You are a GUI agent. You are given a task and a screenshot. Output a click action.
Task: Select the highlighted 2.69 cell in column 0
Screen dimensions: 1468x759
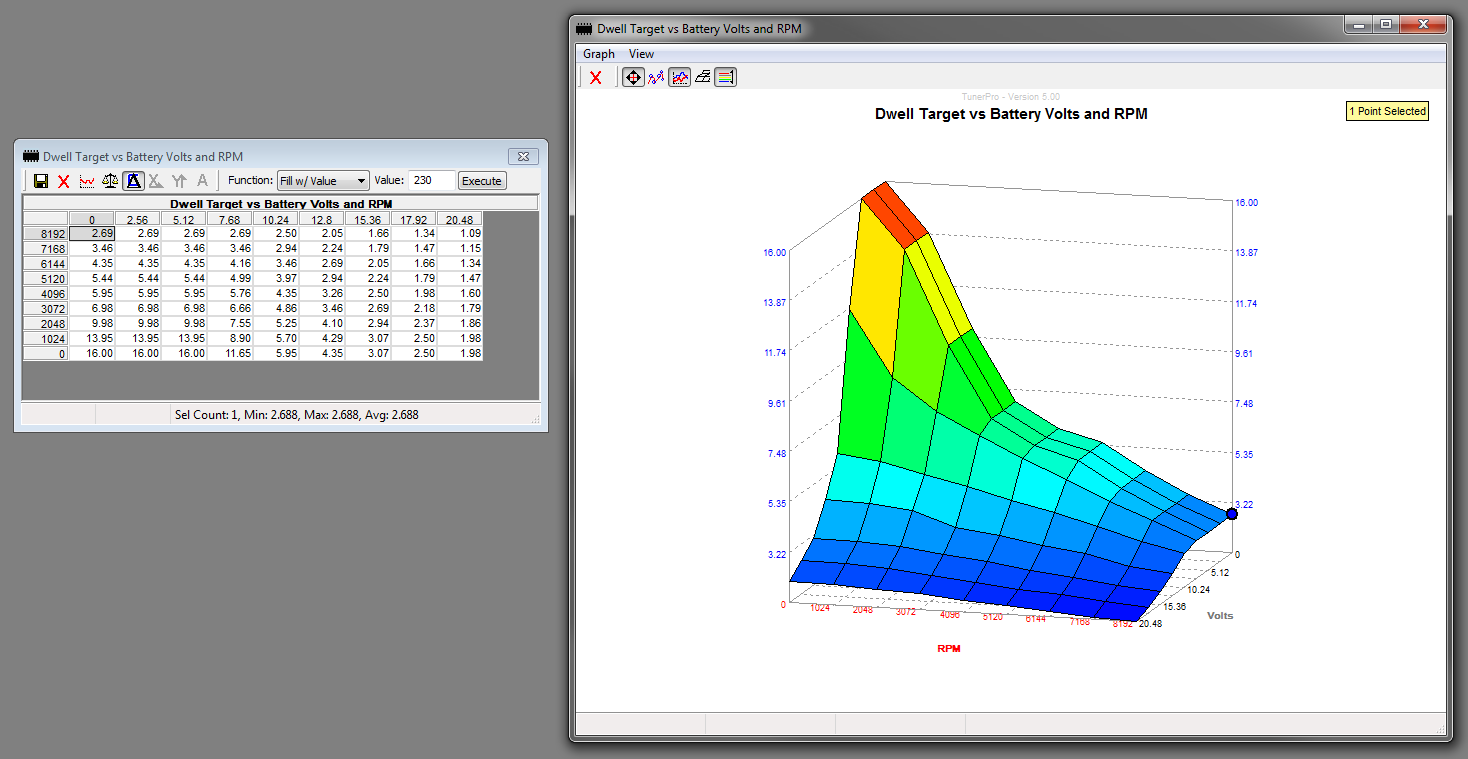tap(91, 233)
